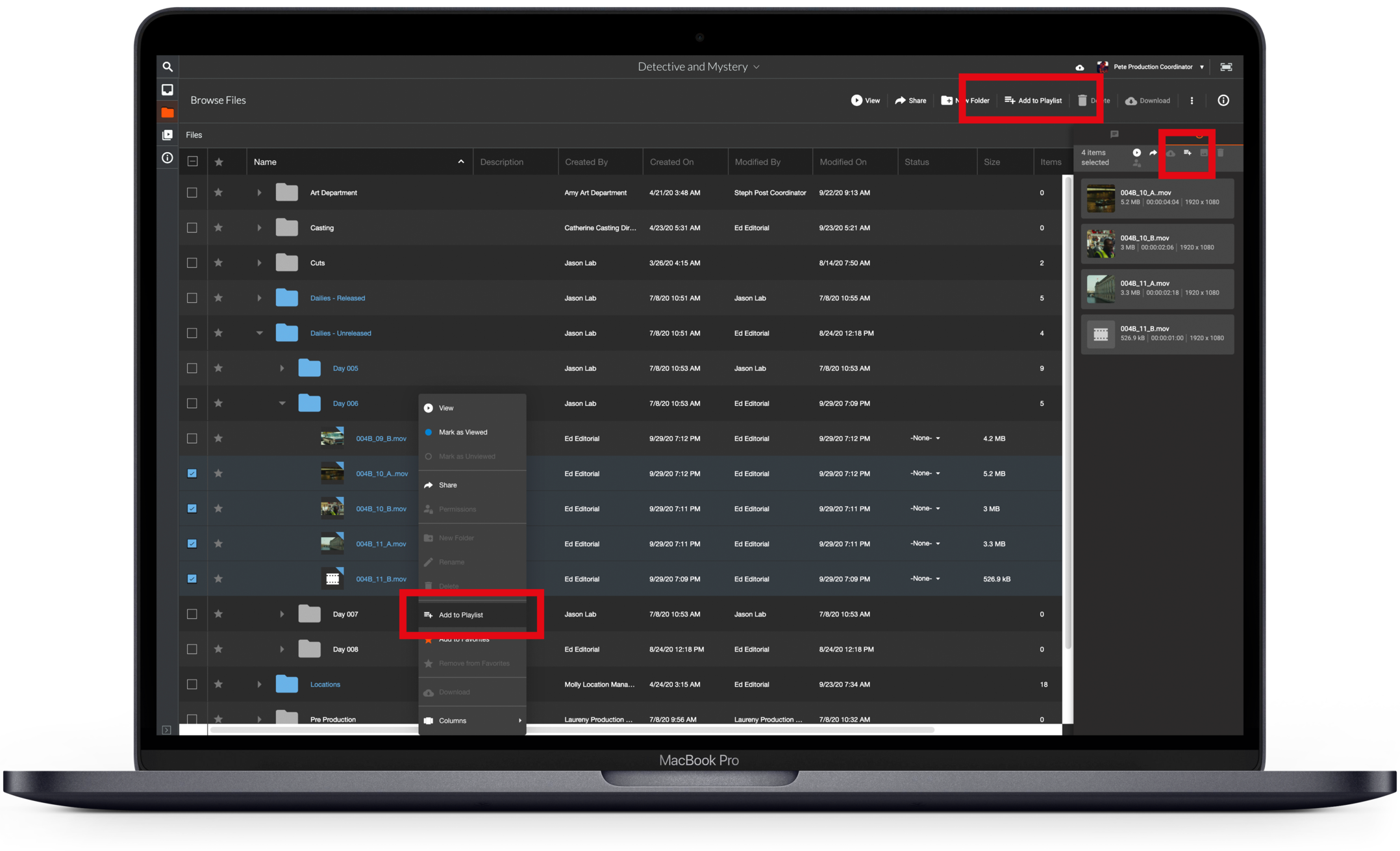Image resolution: width=1400 pixels, height=851 pixels.
Task: Select the orange Browse Files folder icon
Action: [168, 112]
